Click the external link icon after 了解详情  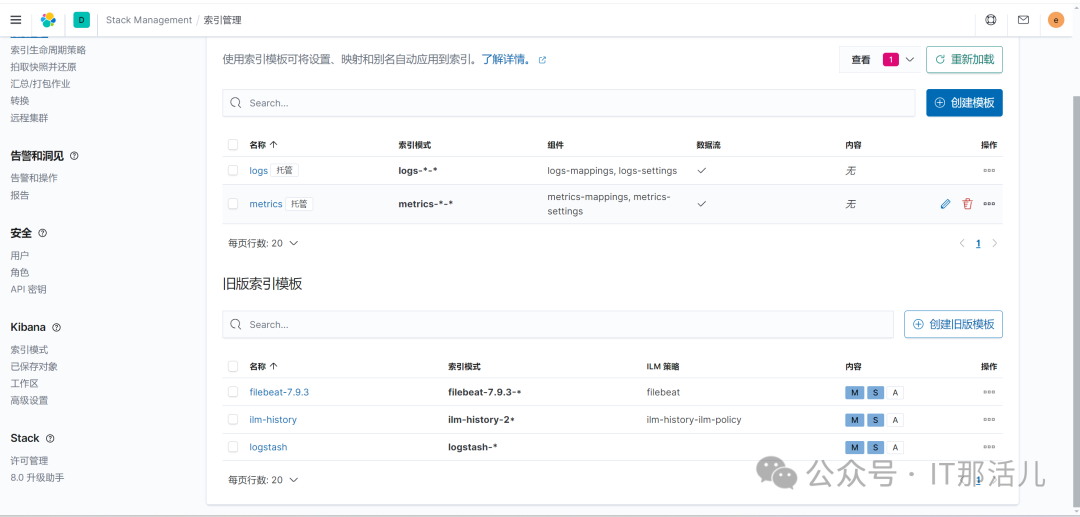click(x=542, y=60)
